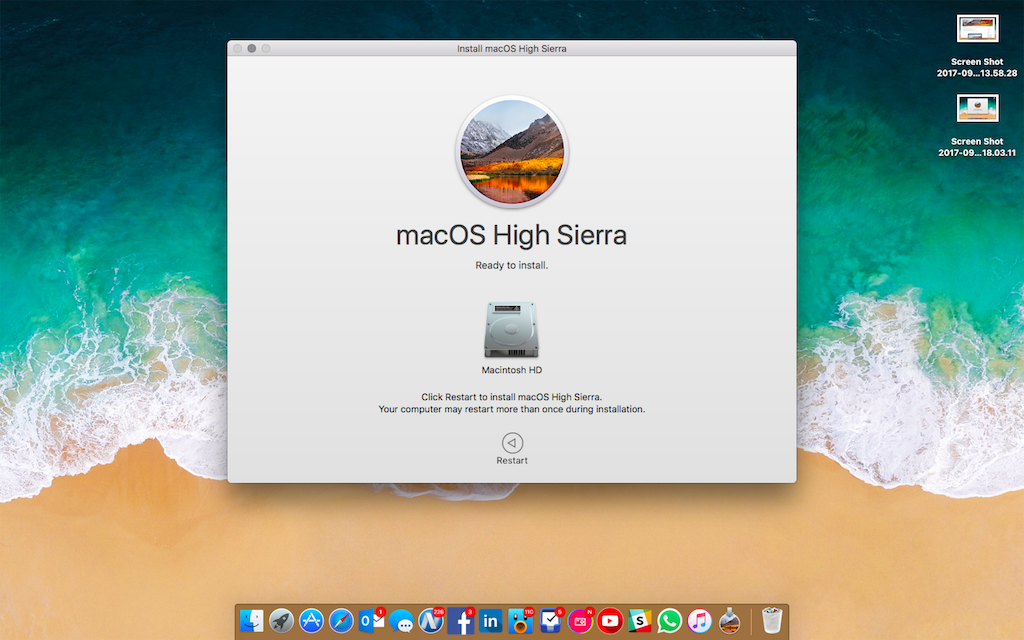Image resolution: width=1024 pixels, height=640 pixels.
Task: Open the App Store from dock
Action: (x=312, y=621)
